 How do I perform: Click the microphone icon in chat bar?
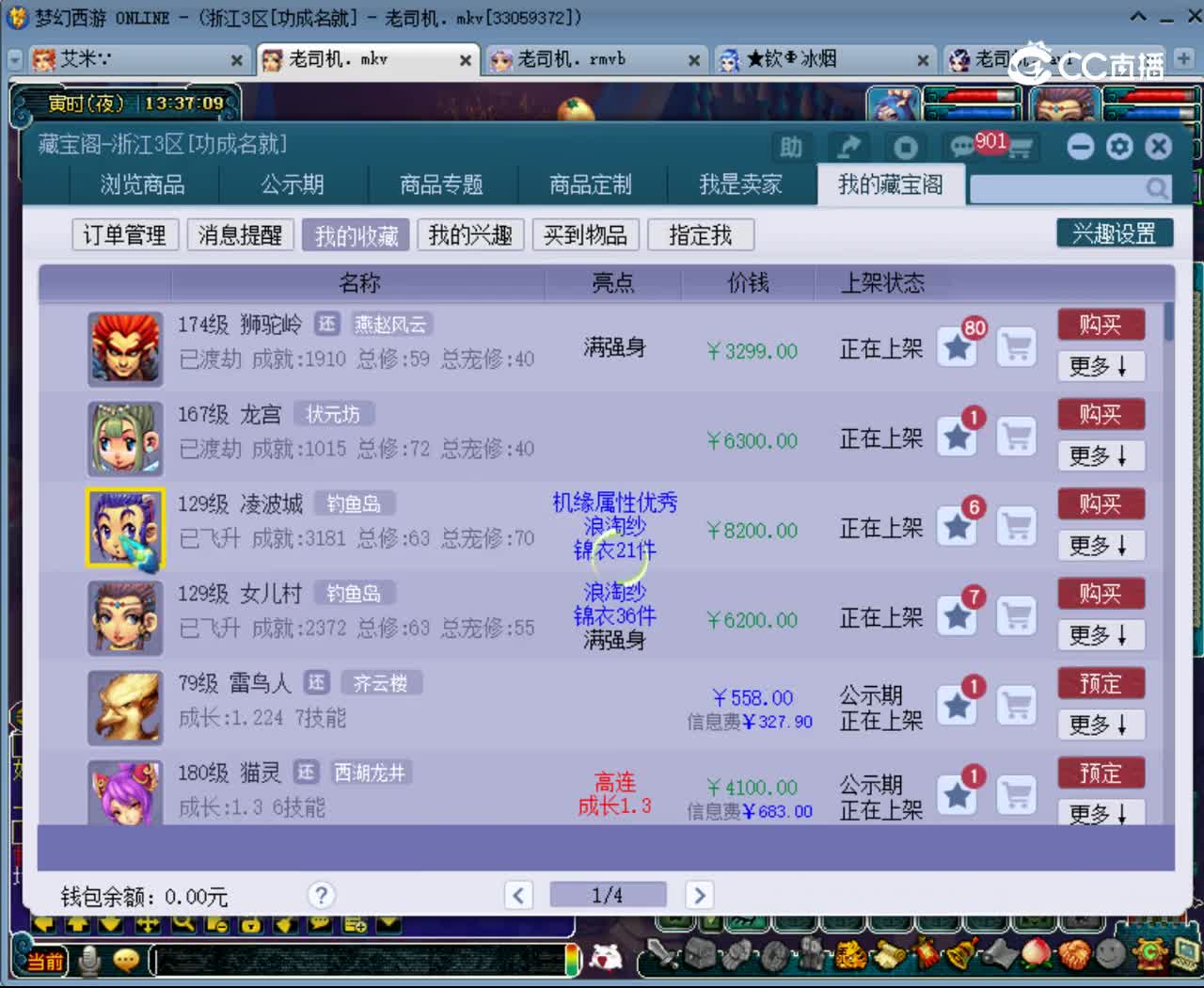coord(90,961)
